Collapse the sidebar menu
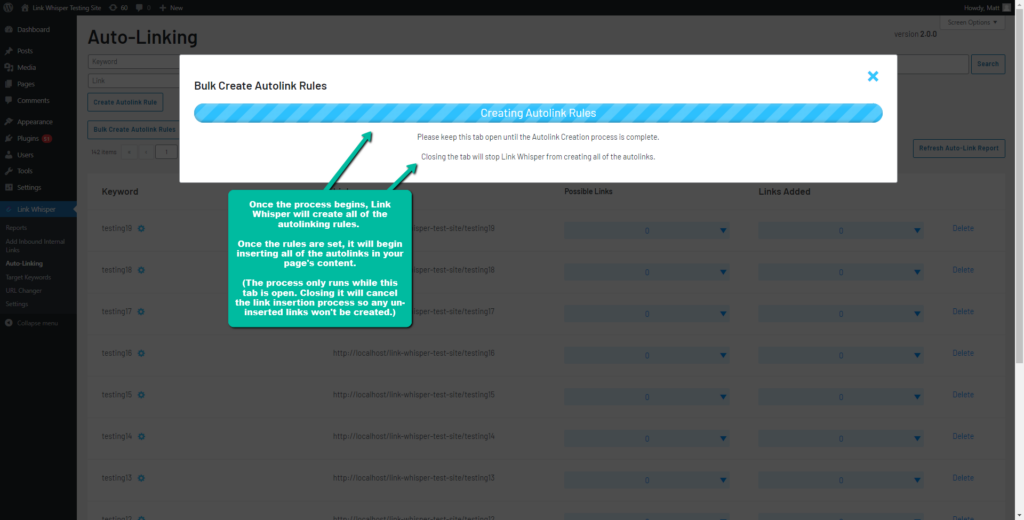Viewport: 1024px width, 520px height. point(31,323)
